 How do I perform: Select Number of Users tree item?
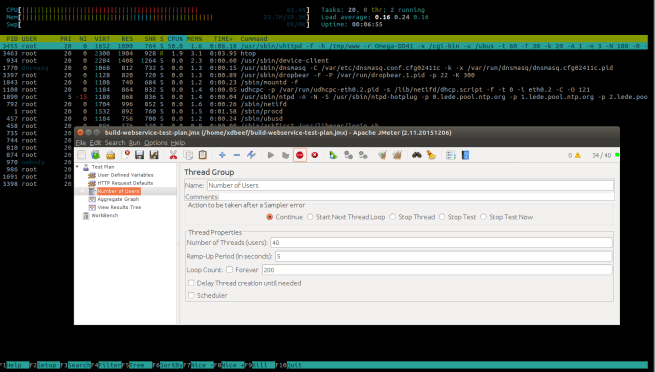119,191
